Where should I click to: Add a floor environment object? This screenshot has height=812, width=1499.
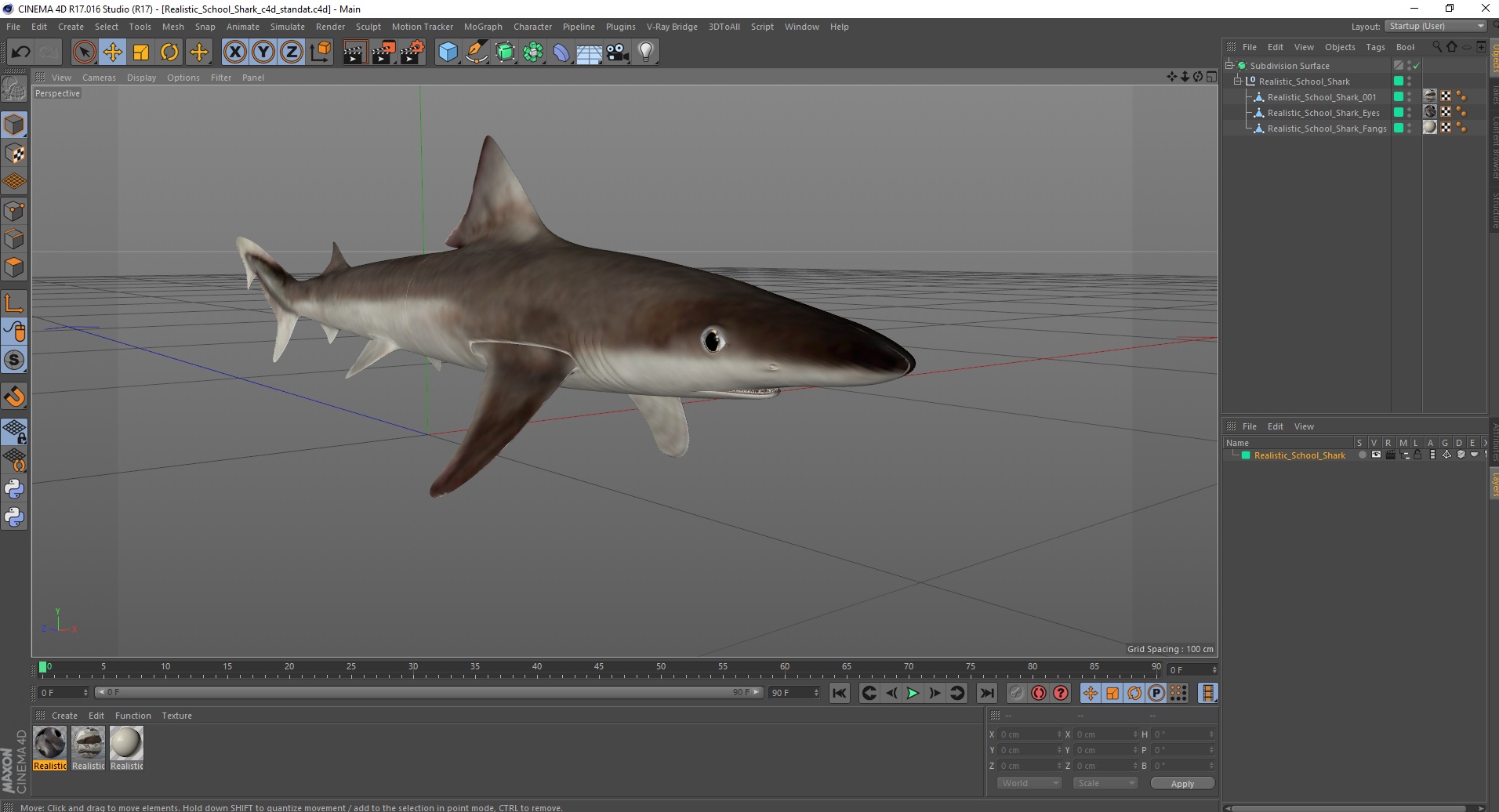click(x=590, y=53)
